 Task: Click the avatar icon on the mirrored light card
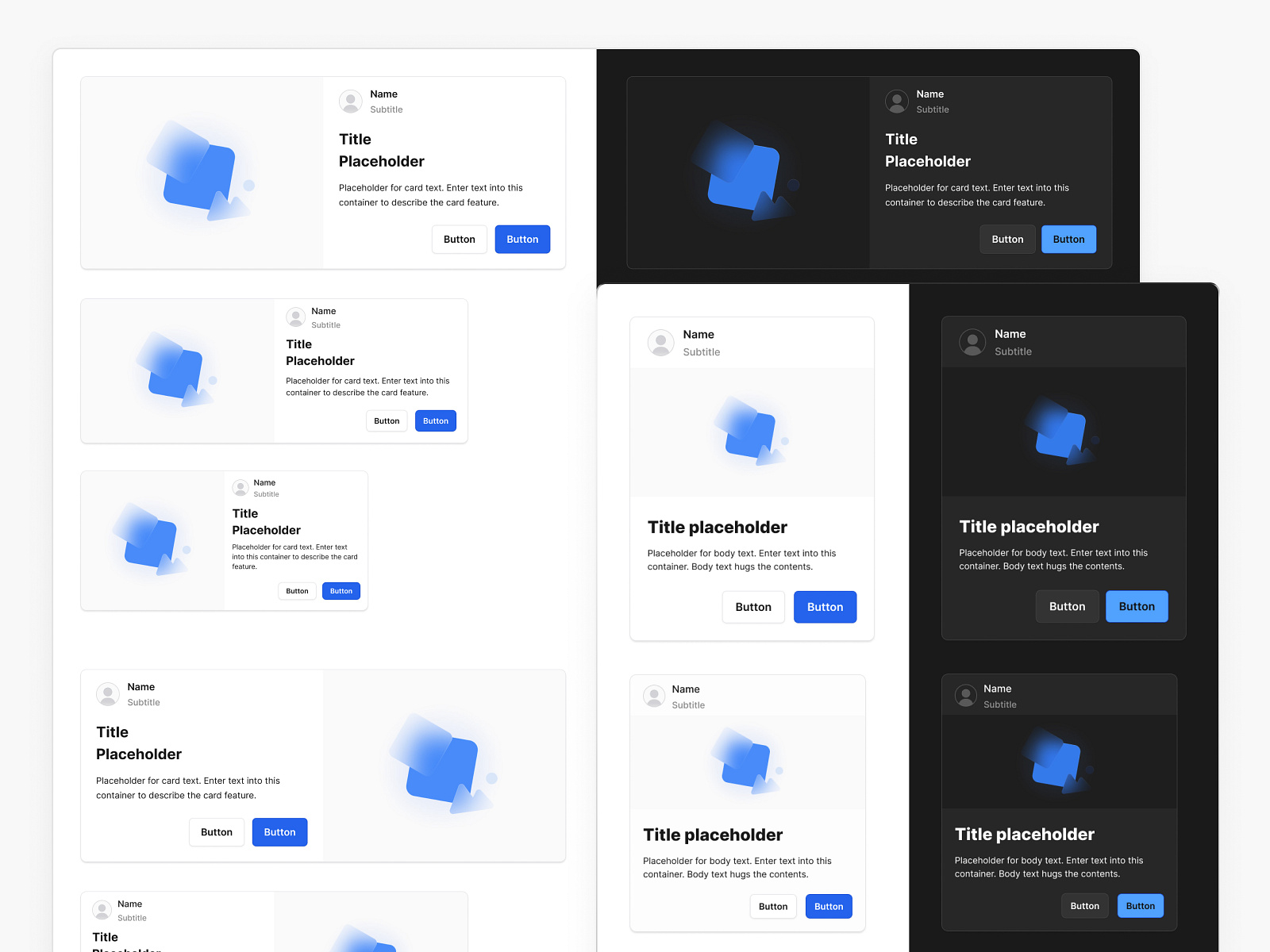click(x=108, y=693)
